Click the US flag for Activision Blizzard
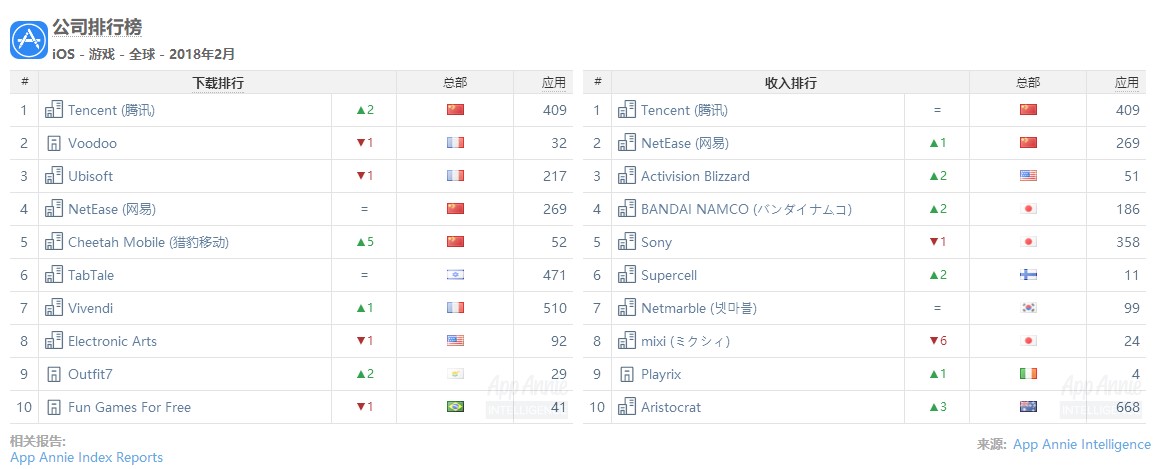1169x469 pixels. [1028, 176]
